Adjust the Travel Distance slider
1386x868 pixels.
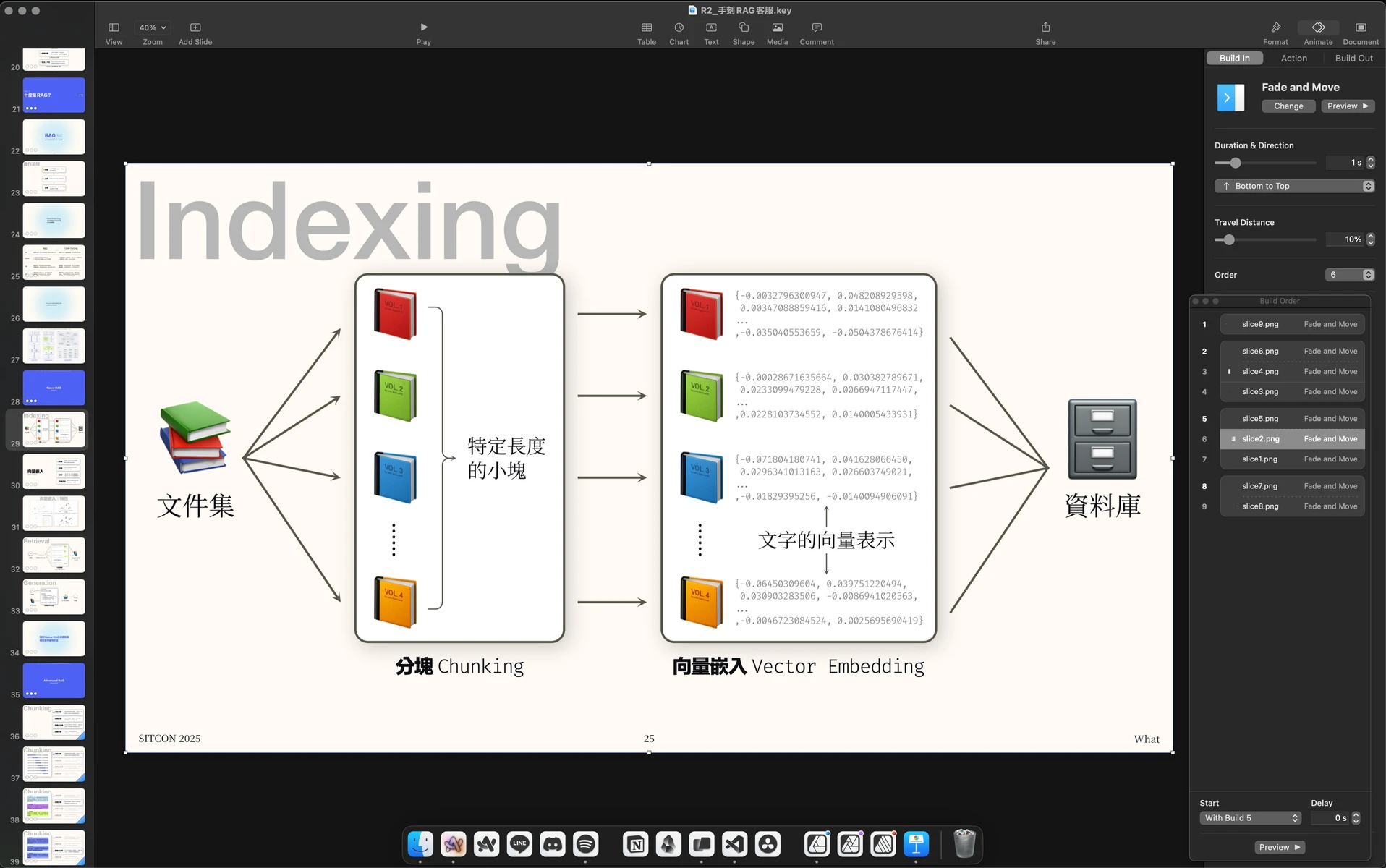pos(1228,239)
